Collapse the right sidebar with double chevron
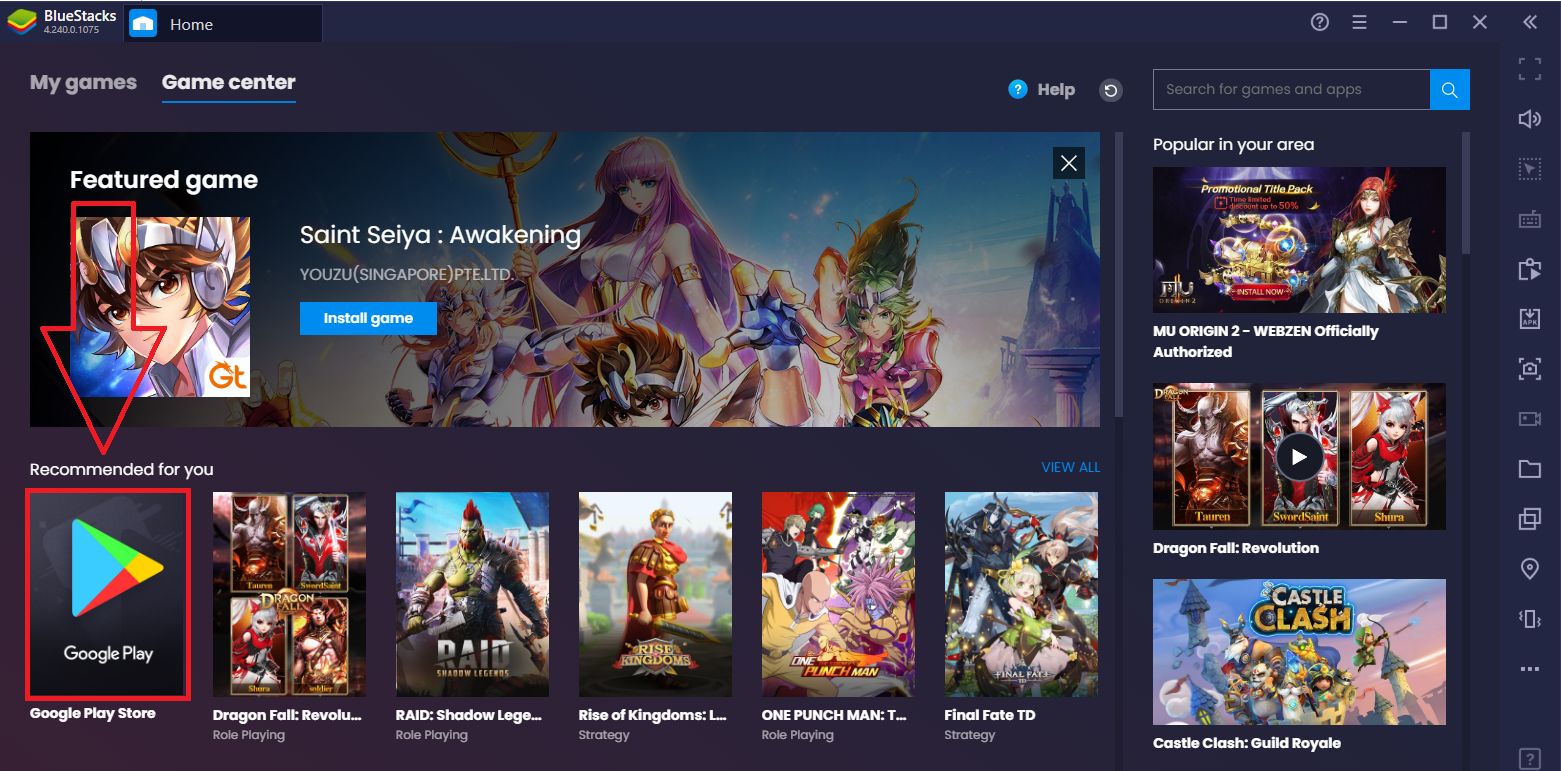This screenshot has height=771, width=1561. coord(1529,22)
